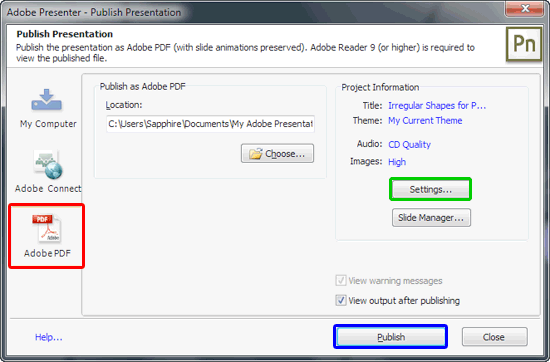Screen dimensions: 550x362
Task: Toggle View warning messages checkbox
Action: [x=341, y=281]
